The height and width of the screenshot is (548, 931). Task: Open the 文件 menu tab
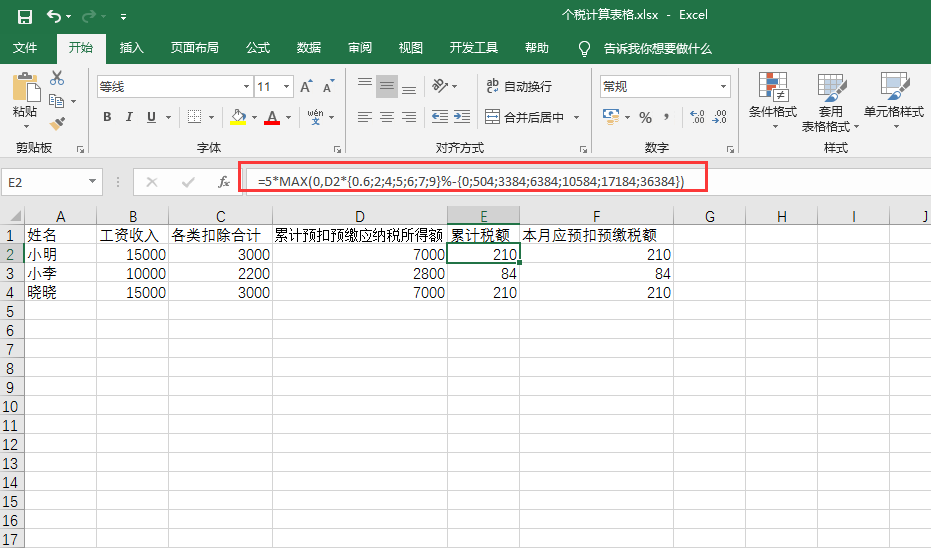[x=25, y=48]
